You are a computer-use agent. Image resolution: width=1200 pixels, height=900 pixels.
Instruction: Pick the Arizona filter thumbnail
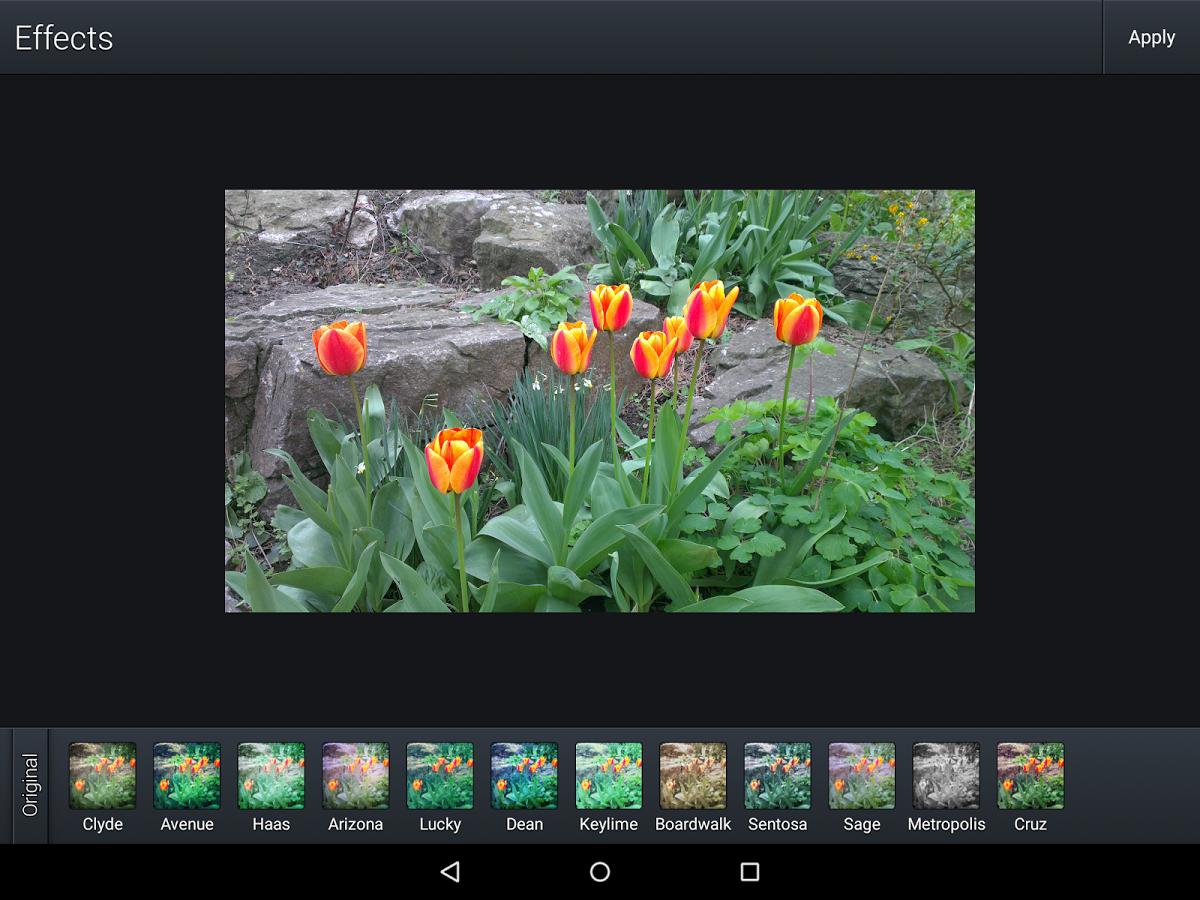[x=355, y=776]
